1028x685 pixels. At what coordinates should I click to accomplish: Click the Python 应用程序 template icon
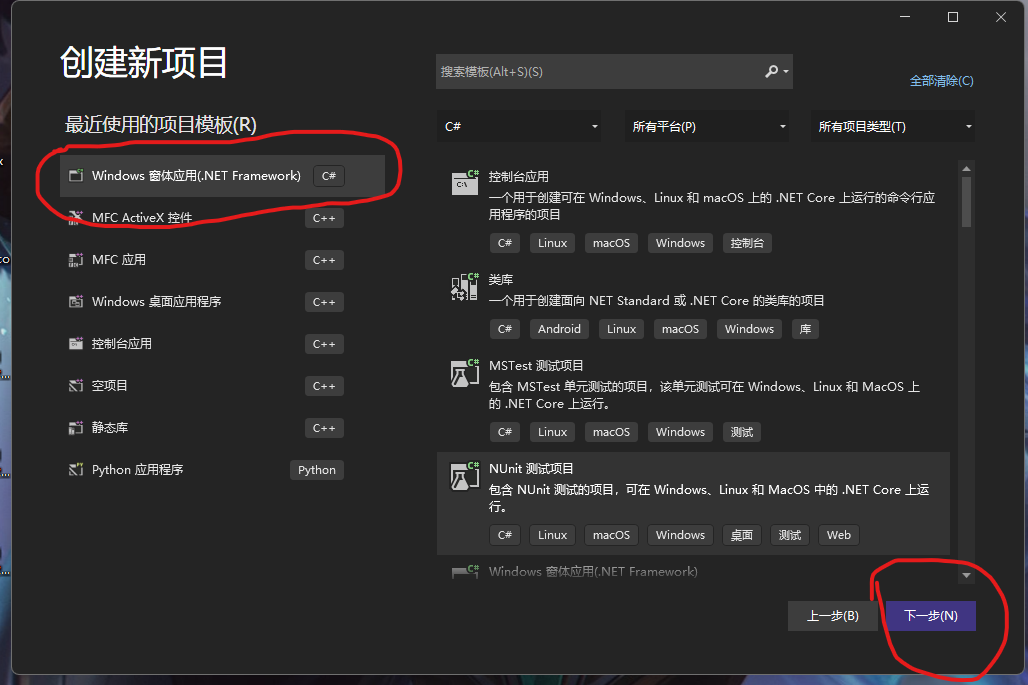(76, 469)
